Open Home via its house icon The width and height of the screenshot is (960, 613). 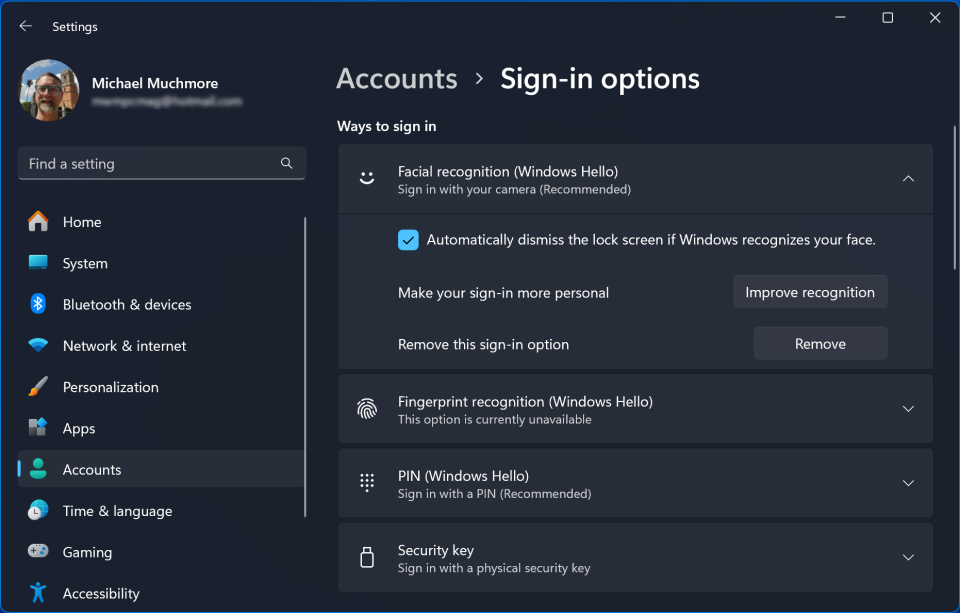pyautogui.click(x=38, y=222)
